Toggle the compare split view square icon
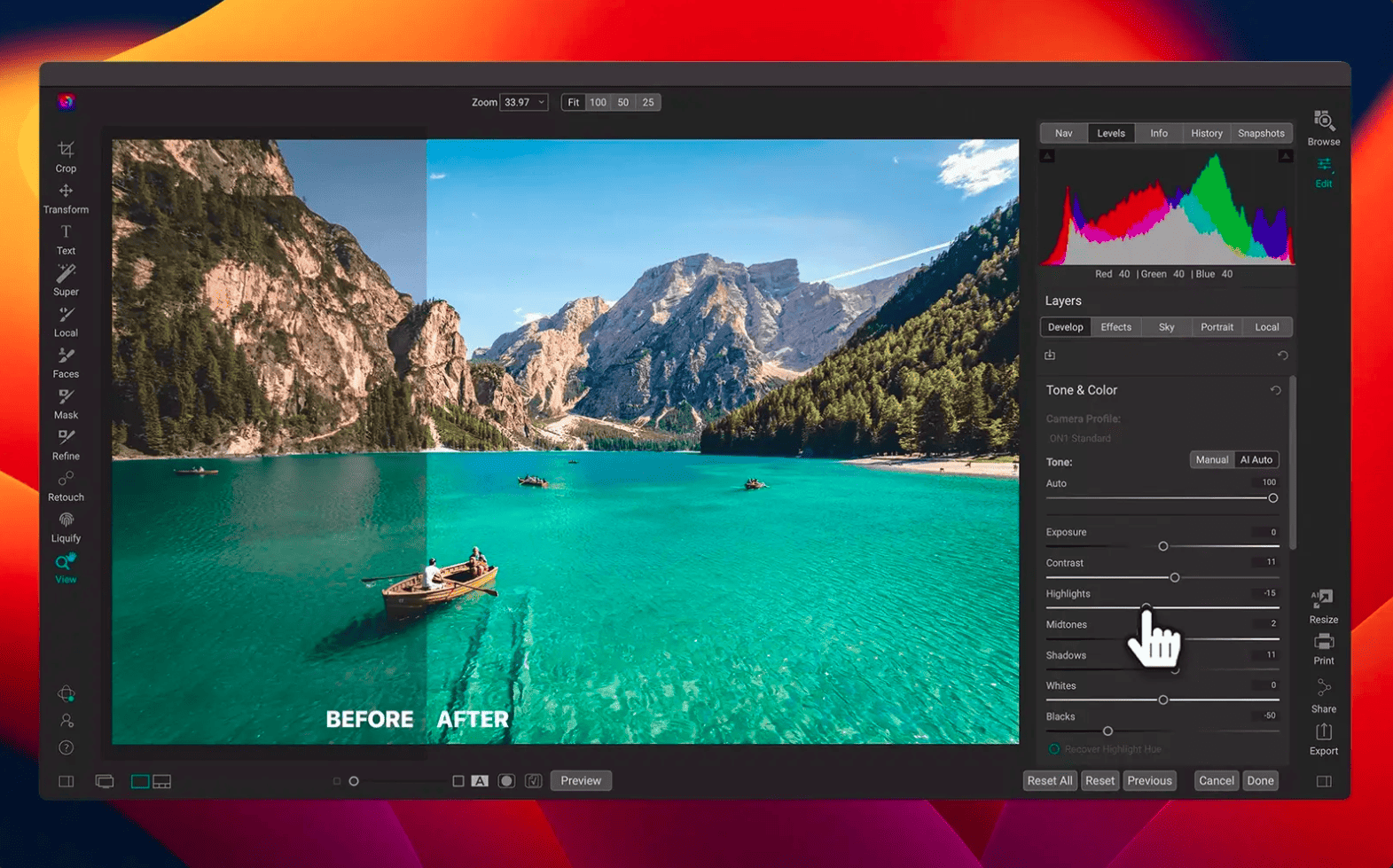1393x868 pixels. tap(458, 781)
